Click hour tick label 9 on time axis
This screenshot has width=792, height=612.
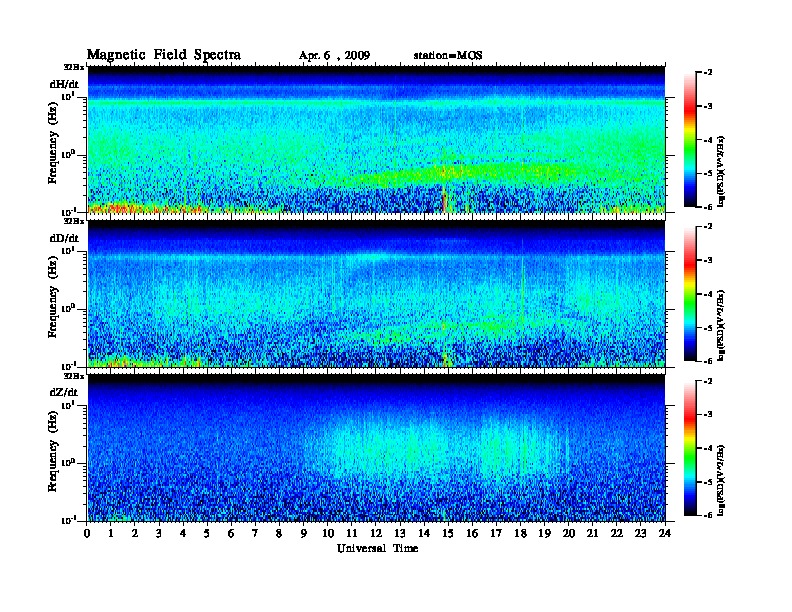pos(304,533)
